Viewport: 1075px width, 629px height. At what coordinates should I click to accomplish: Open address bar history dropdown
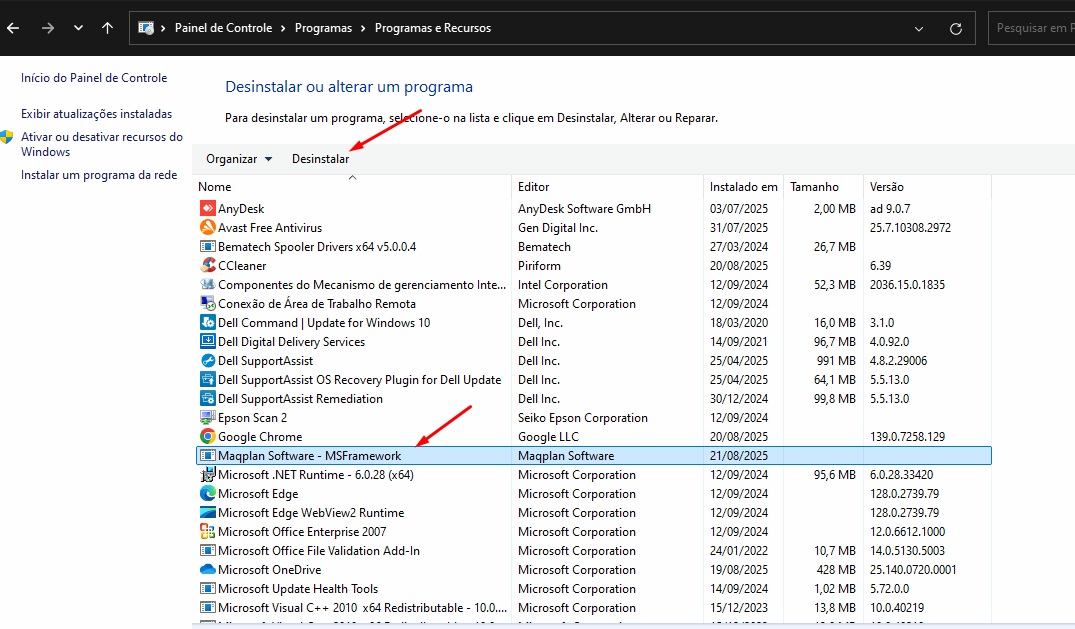(x=919, y=29)
